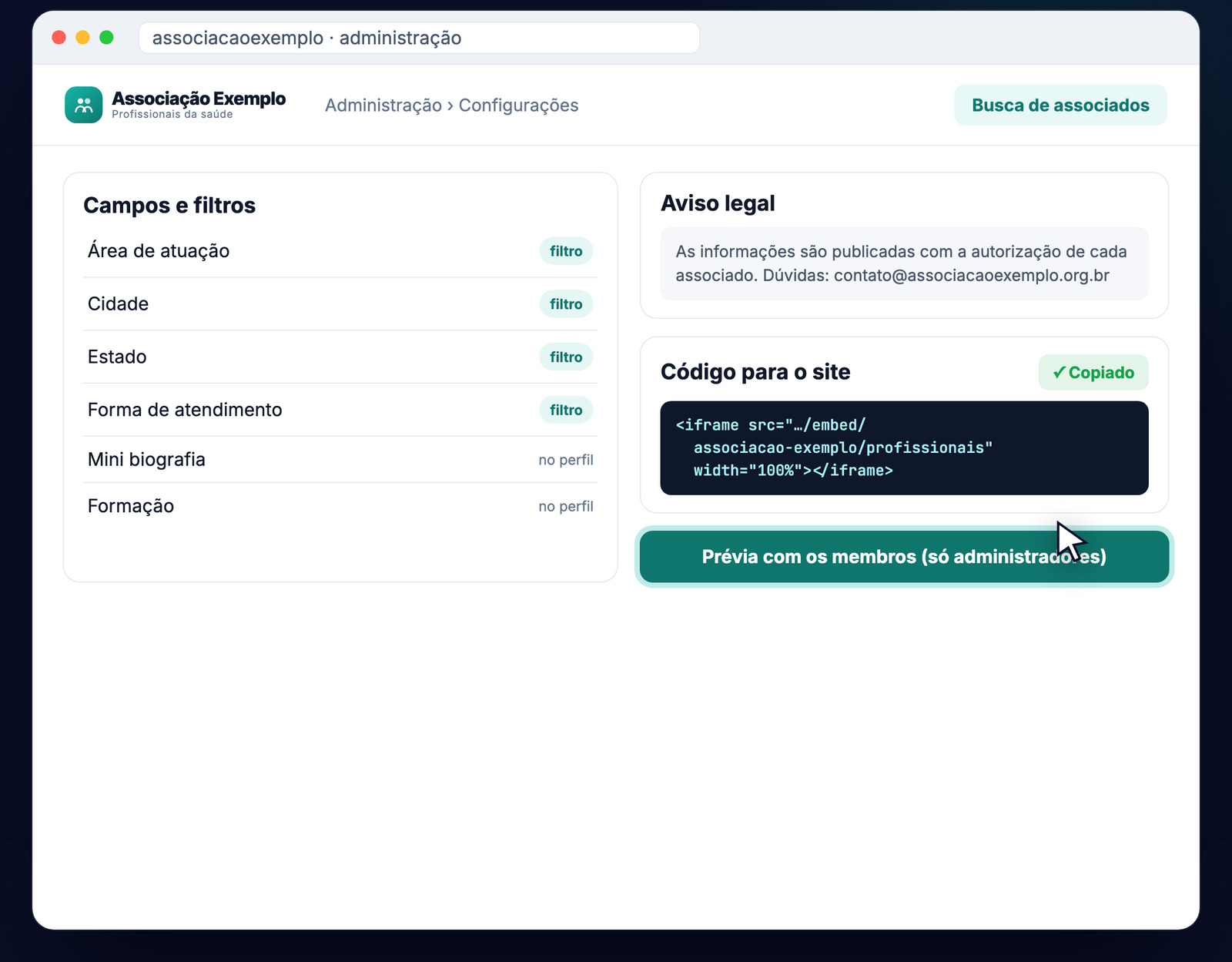
Task: Click the iframe embed code block
Action: [904, 447]
